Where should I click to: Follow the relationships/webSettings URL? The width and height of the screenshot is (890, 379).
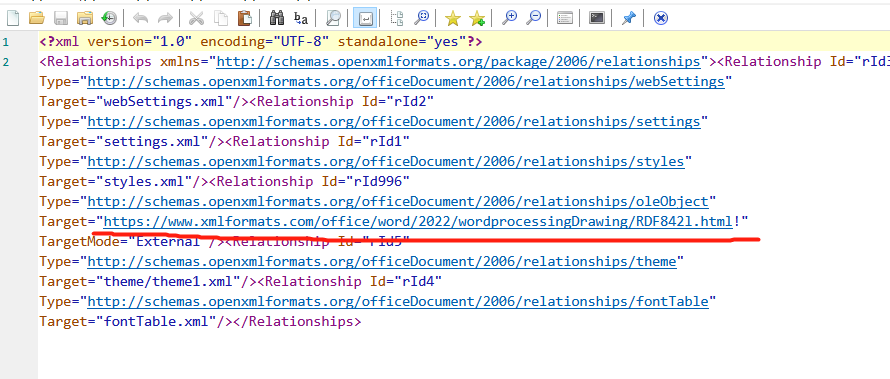pos(406,82)
